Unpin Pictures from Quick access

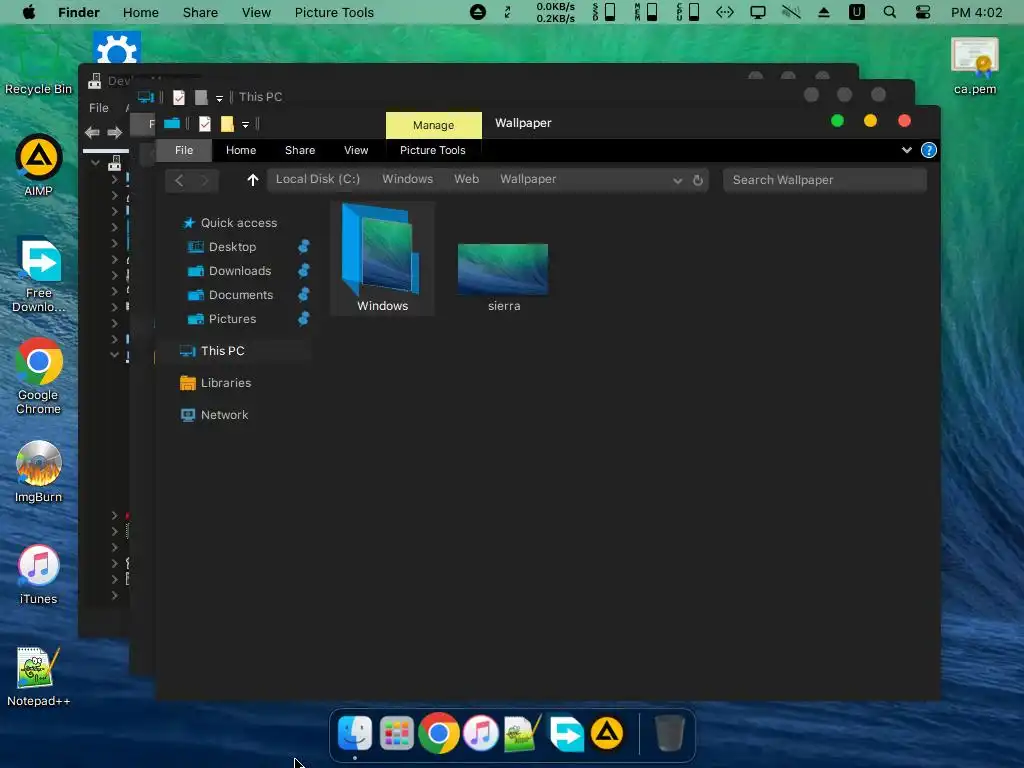[304, 319]
